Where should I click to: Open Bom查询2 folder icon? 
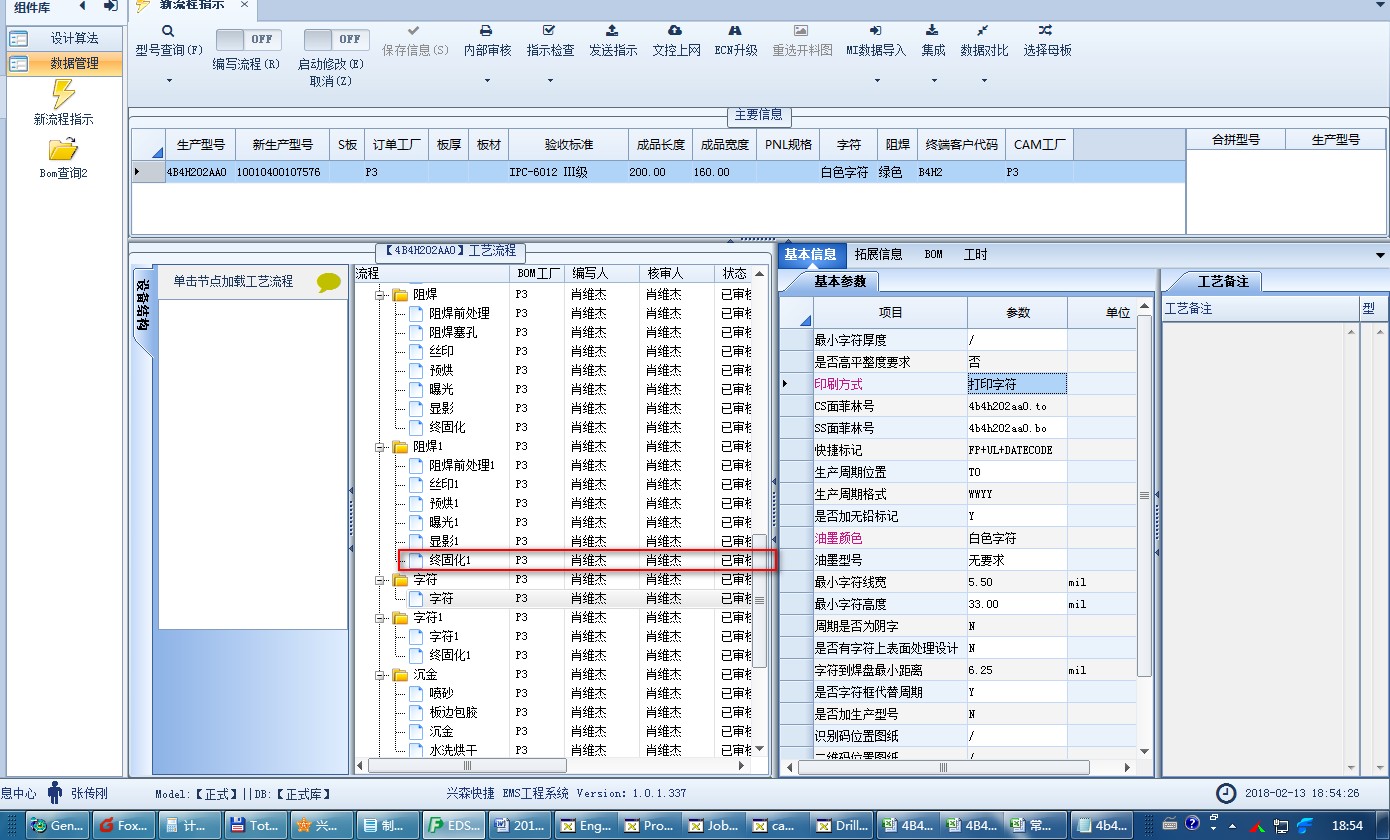pos(63,151)
